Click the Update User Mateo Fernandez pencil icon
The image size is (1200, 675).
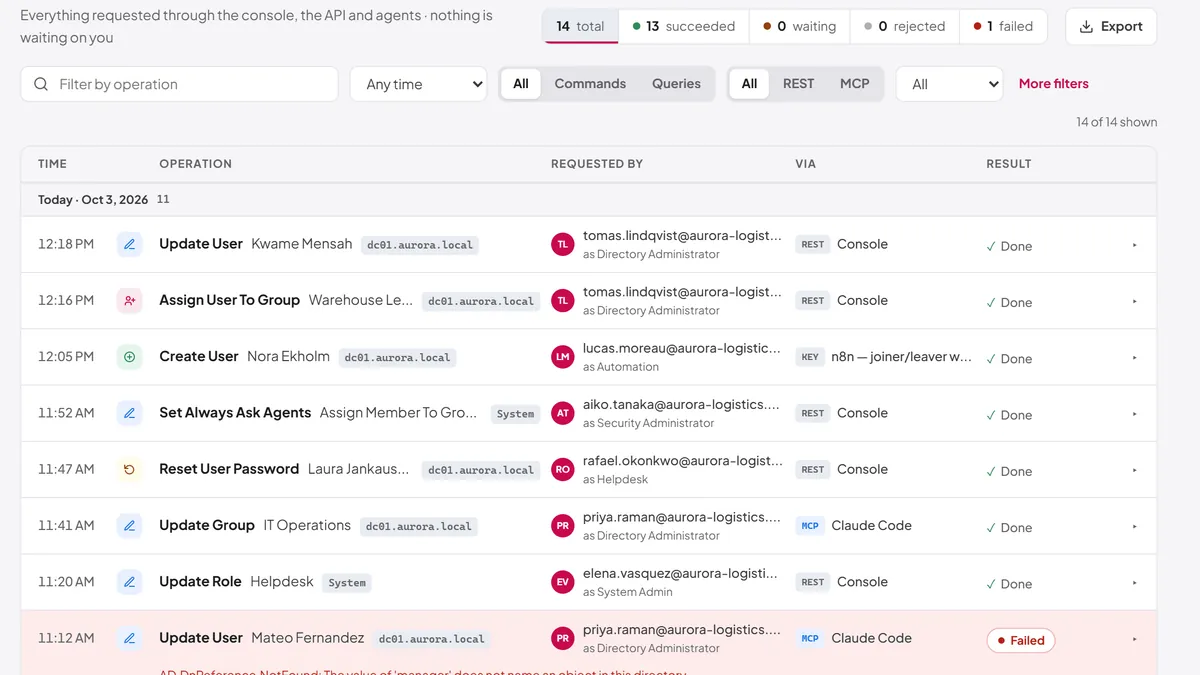tap(129, 637)
